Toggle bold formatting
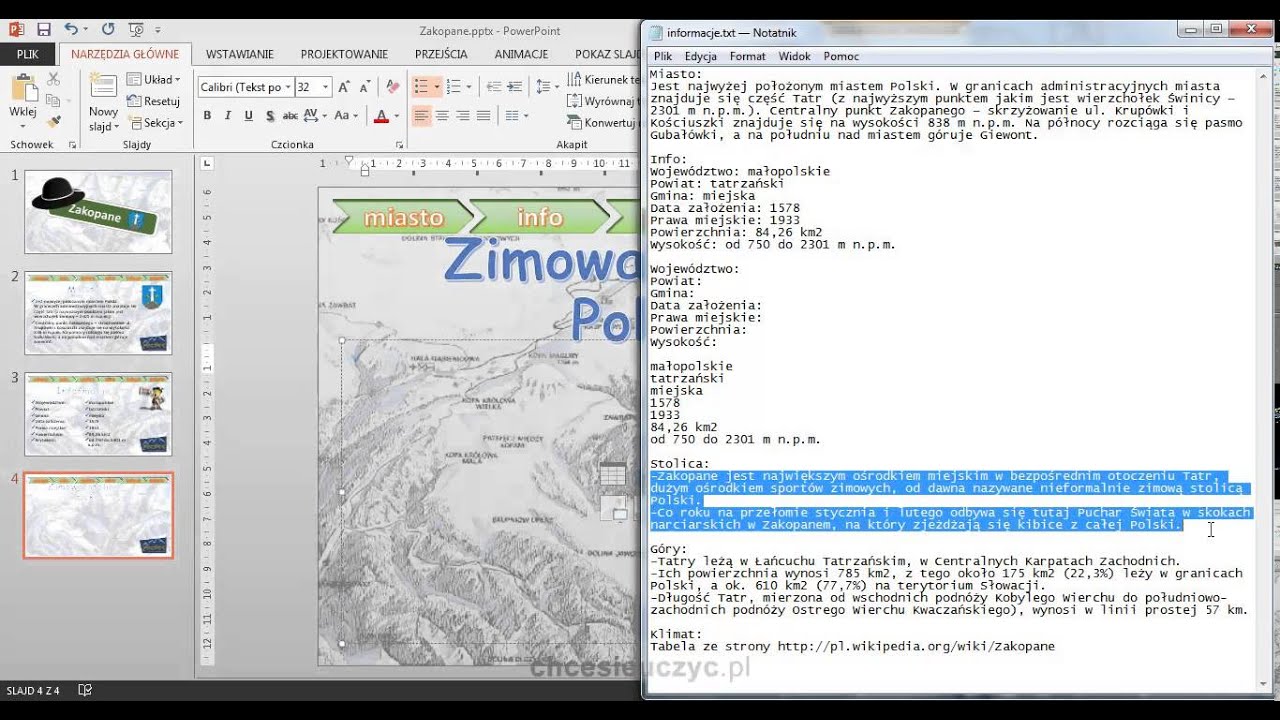The image size is (1280, 720). tap(207, 116)
